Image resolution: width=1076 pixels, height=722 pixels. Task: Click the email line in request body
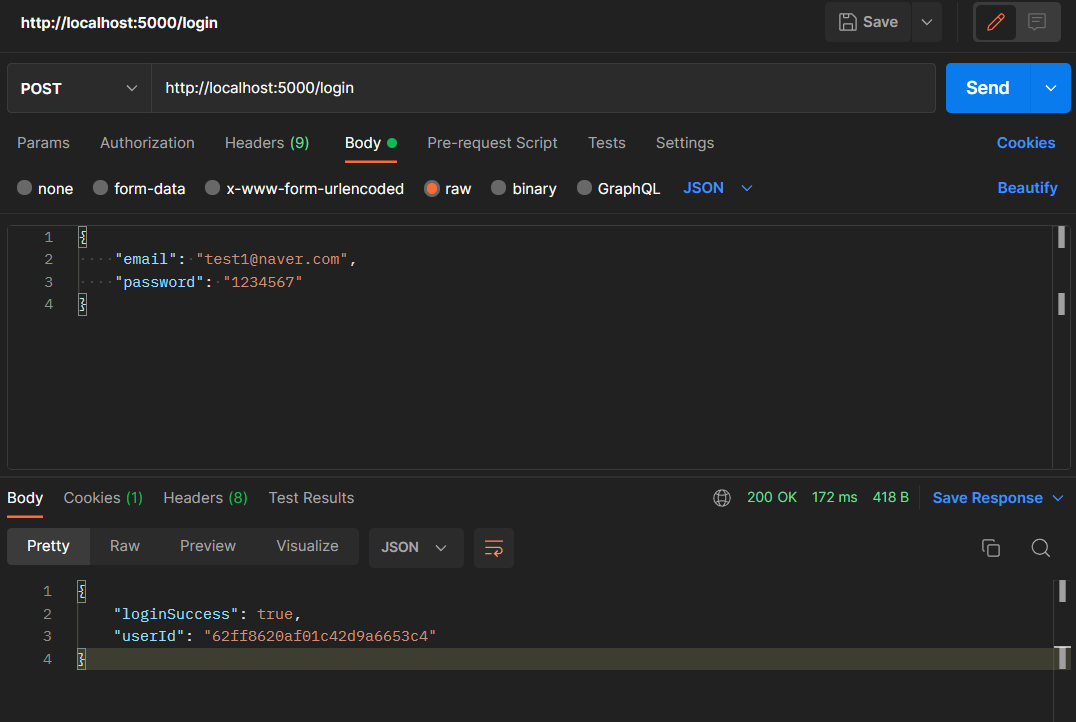coord(235,259)
